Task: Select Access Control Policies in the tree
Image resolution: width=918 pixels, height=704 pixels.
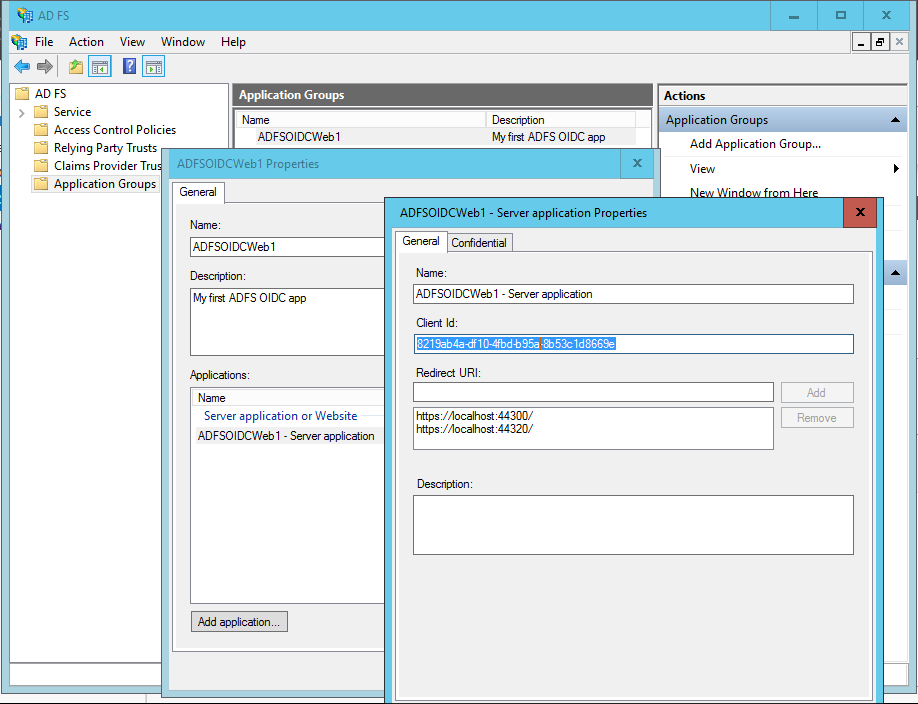Action: [x=115, y=130]
